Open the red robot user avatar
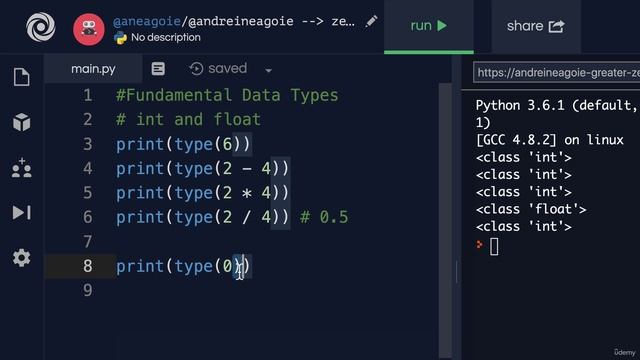640x360 pixels. [x=89, y=29]
